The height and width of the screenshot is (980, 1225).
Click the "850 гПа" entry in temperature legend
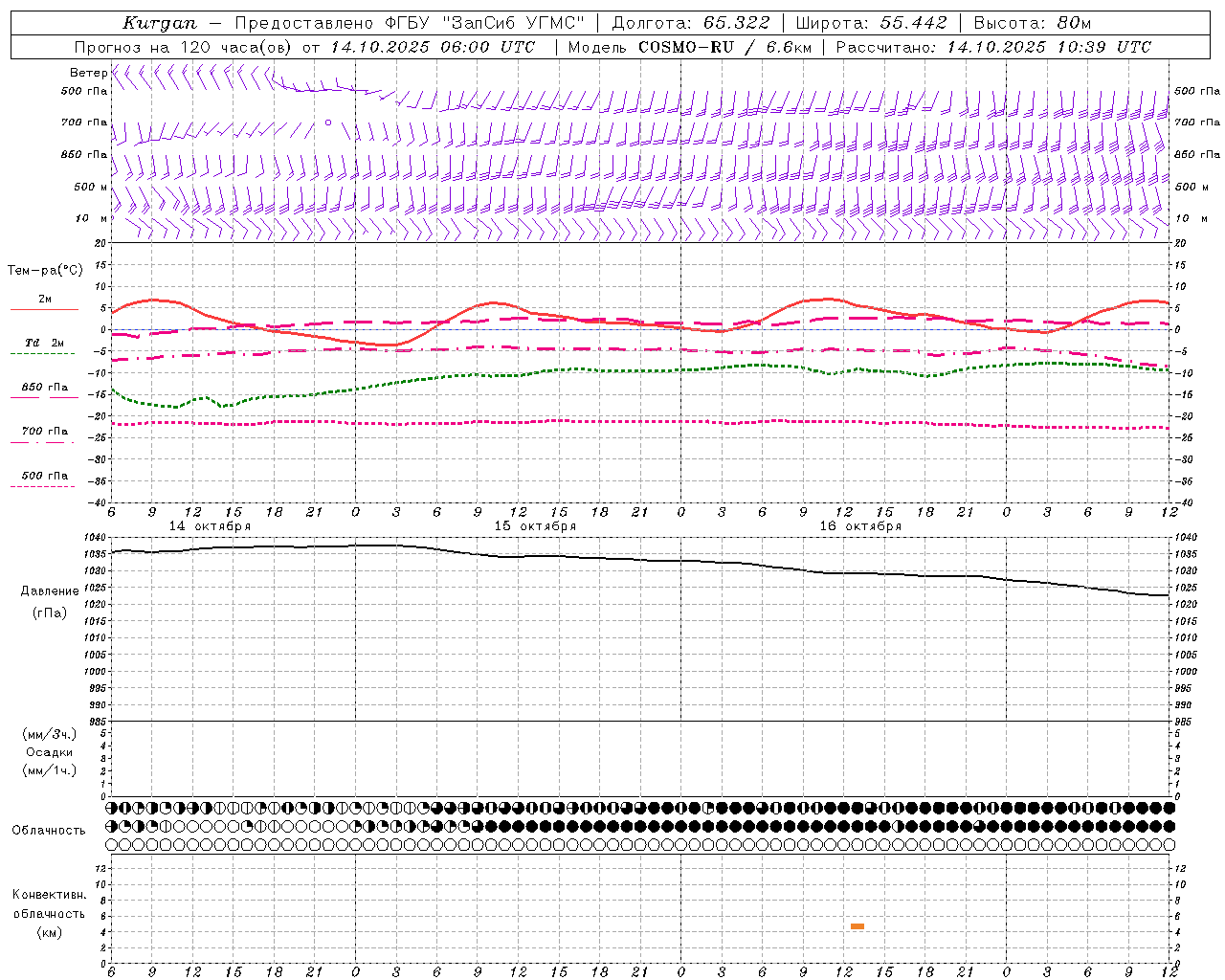click(45, 388)
